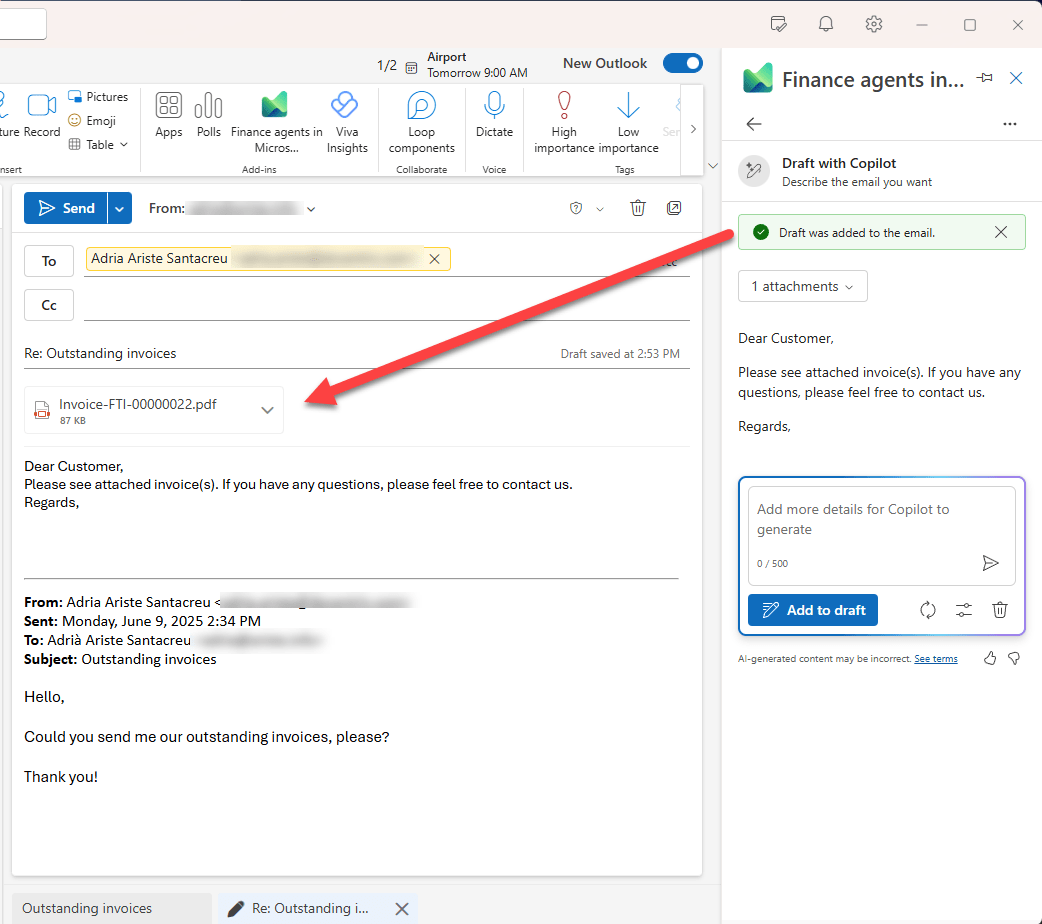
Task: Expand the ribbon options chevron
Action: point(712,166)
